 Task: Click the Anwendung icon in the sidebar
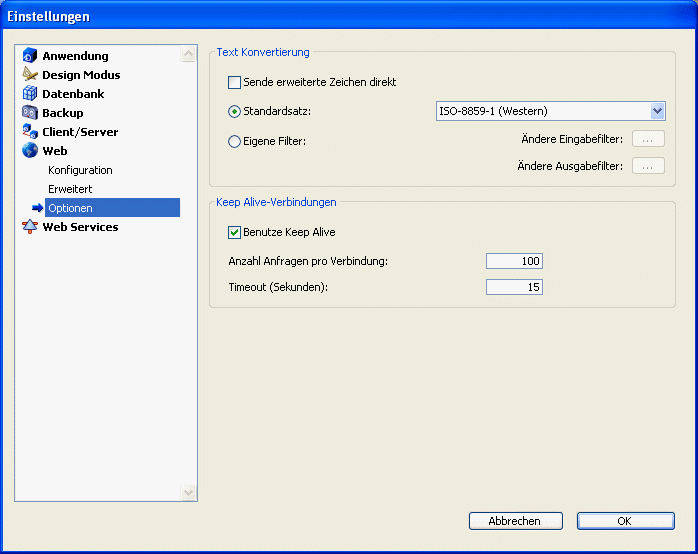click(30, 56)
